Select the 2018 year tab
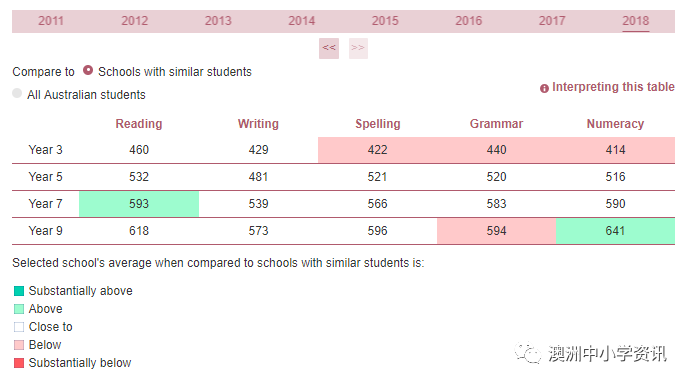 [x=635, y=21]
